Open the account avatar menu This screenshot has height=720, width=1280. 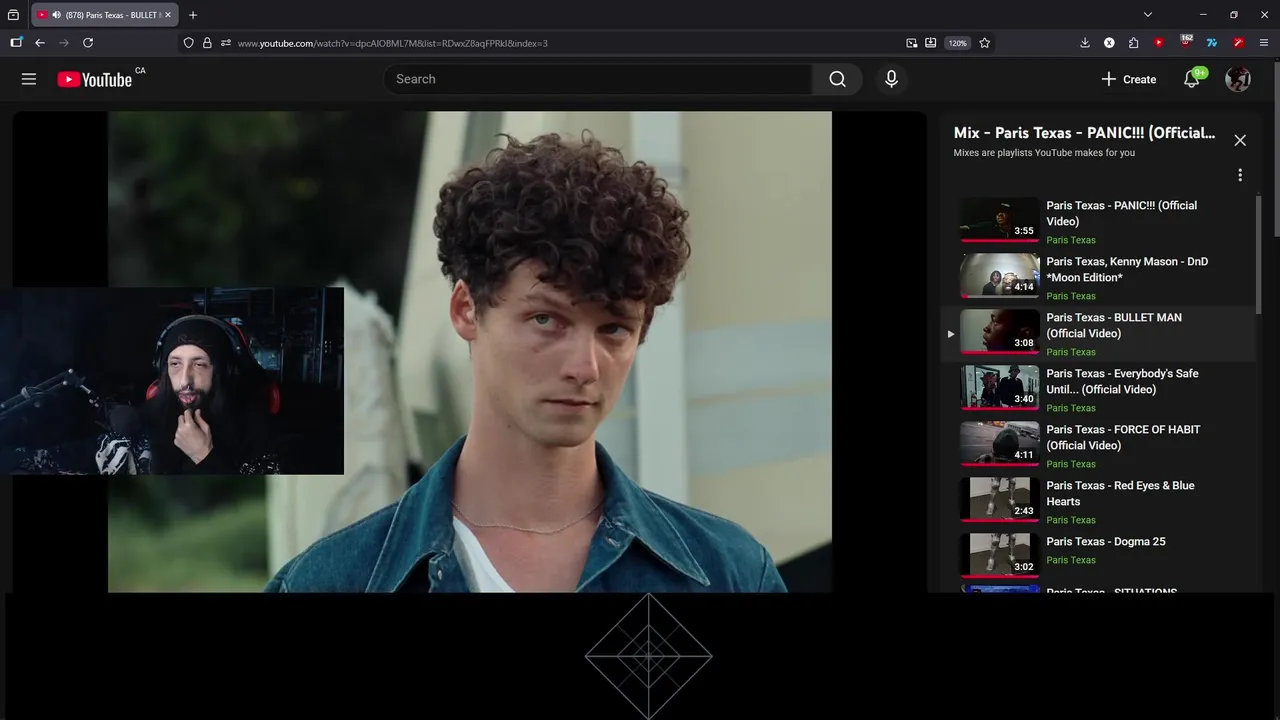[x=1238, y=79]
